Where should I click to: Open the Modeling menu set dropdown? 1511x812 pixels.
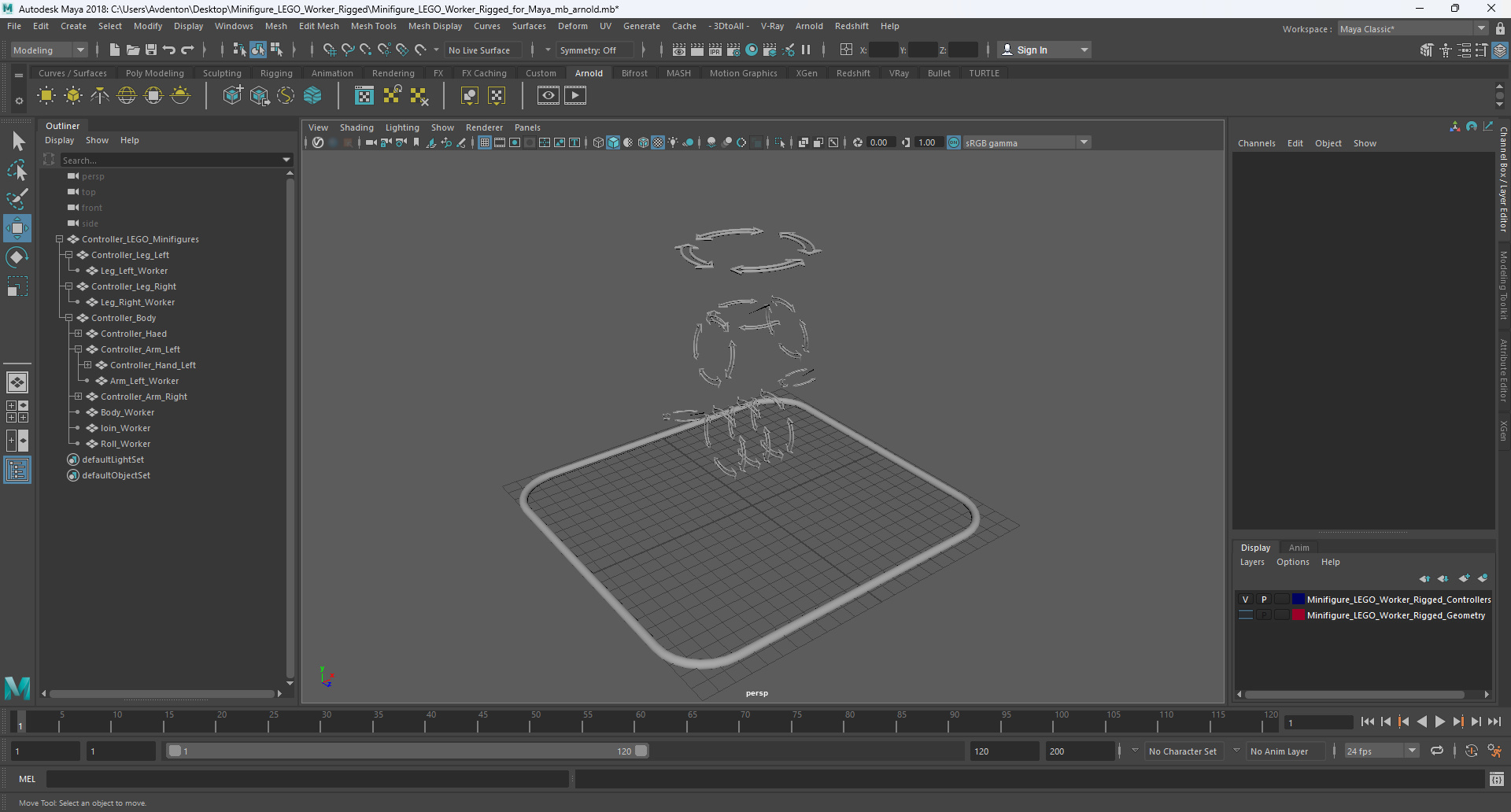tap(49, 50)
